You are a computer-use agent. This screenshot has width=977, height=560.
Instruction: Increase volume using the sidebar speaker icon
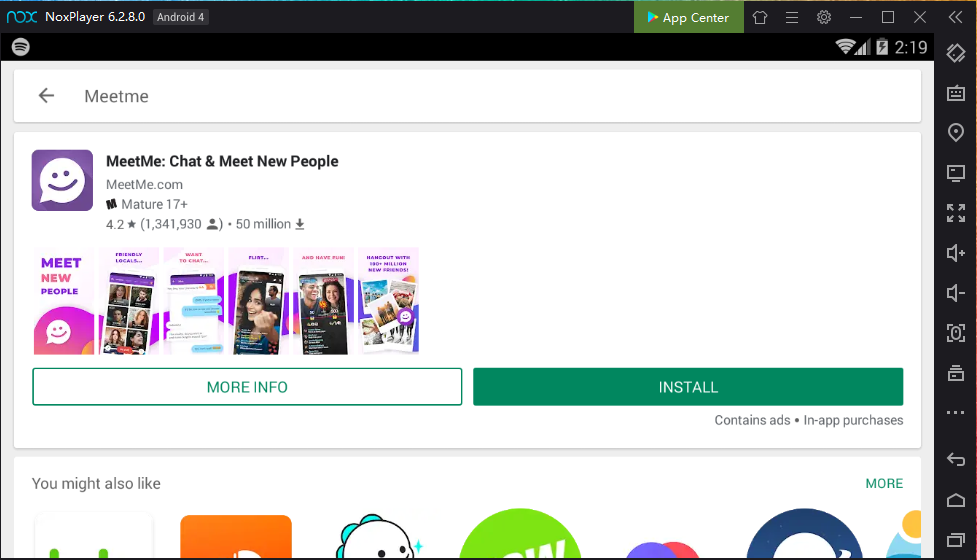click(x=956, y=253)
